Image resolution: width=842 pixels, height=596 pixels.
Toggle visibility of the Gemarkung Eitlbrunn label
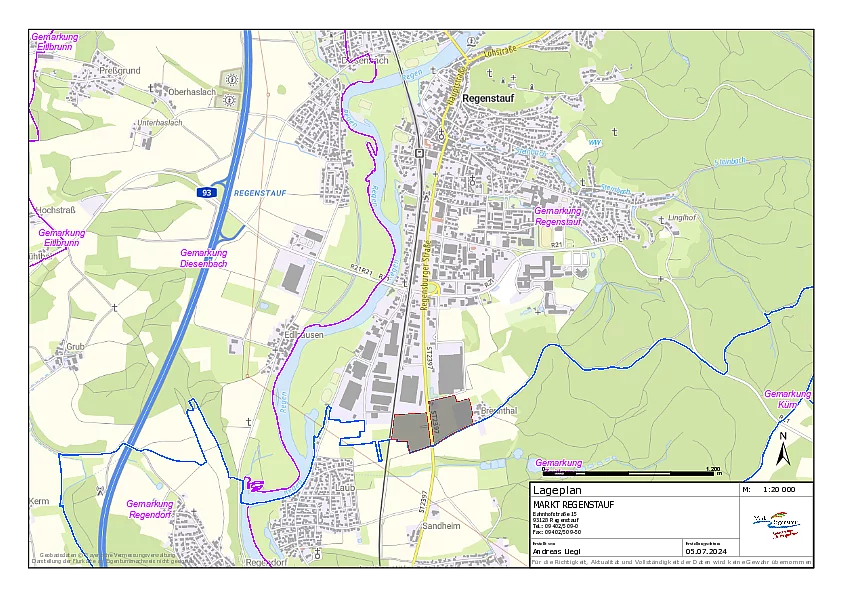(55, 42)
